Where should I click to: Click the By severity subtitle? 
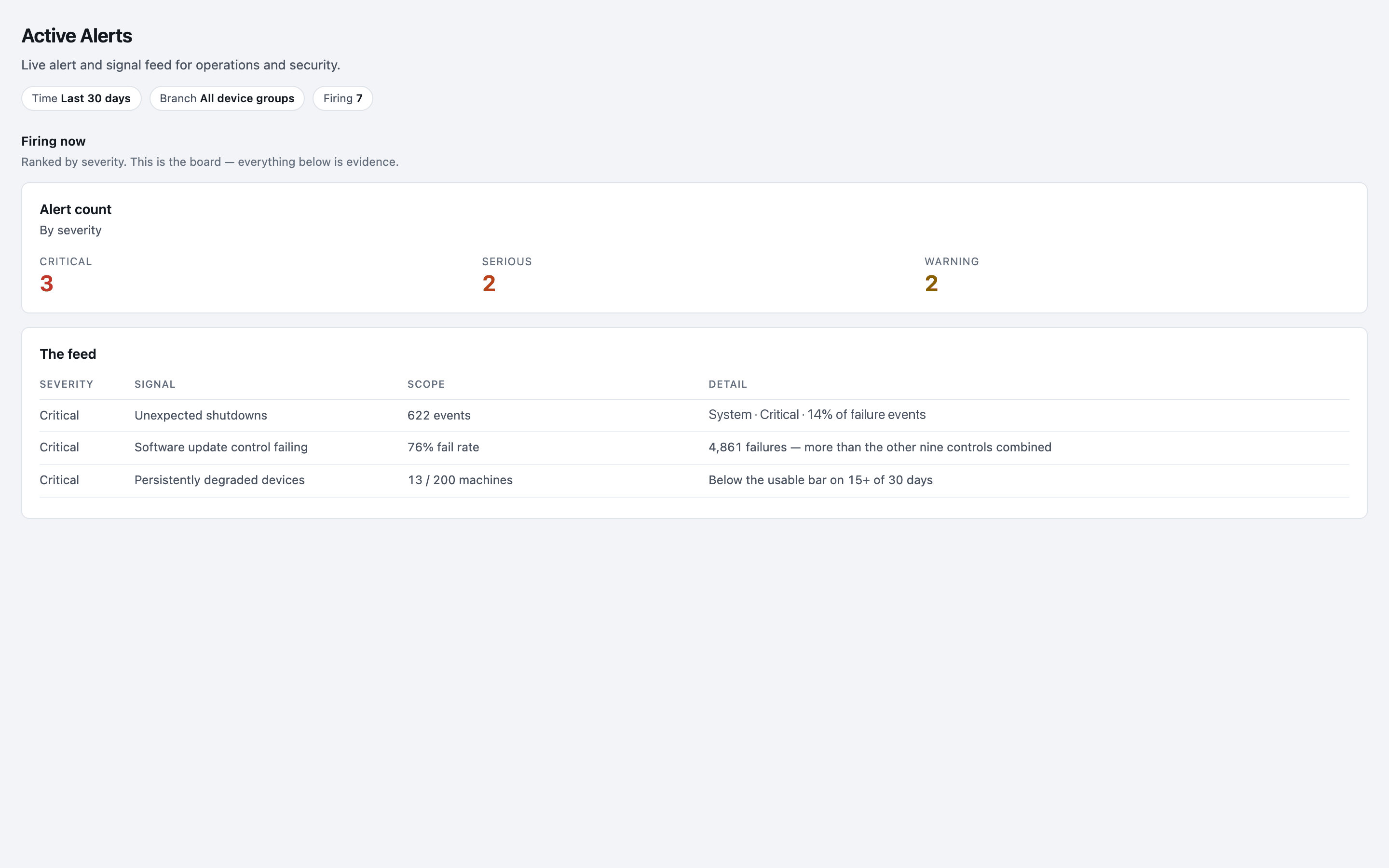coord(70,230)
